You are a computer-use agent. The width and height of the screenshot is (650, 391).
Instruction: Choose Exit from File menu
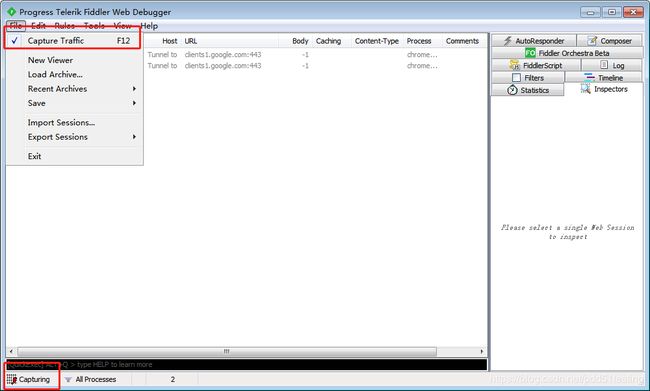(34, 156)
